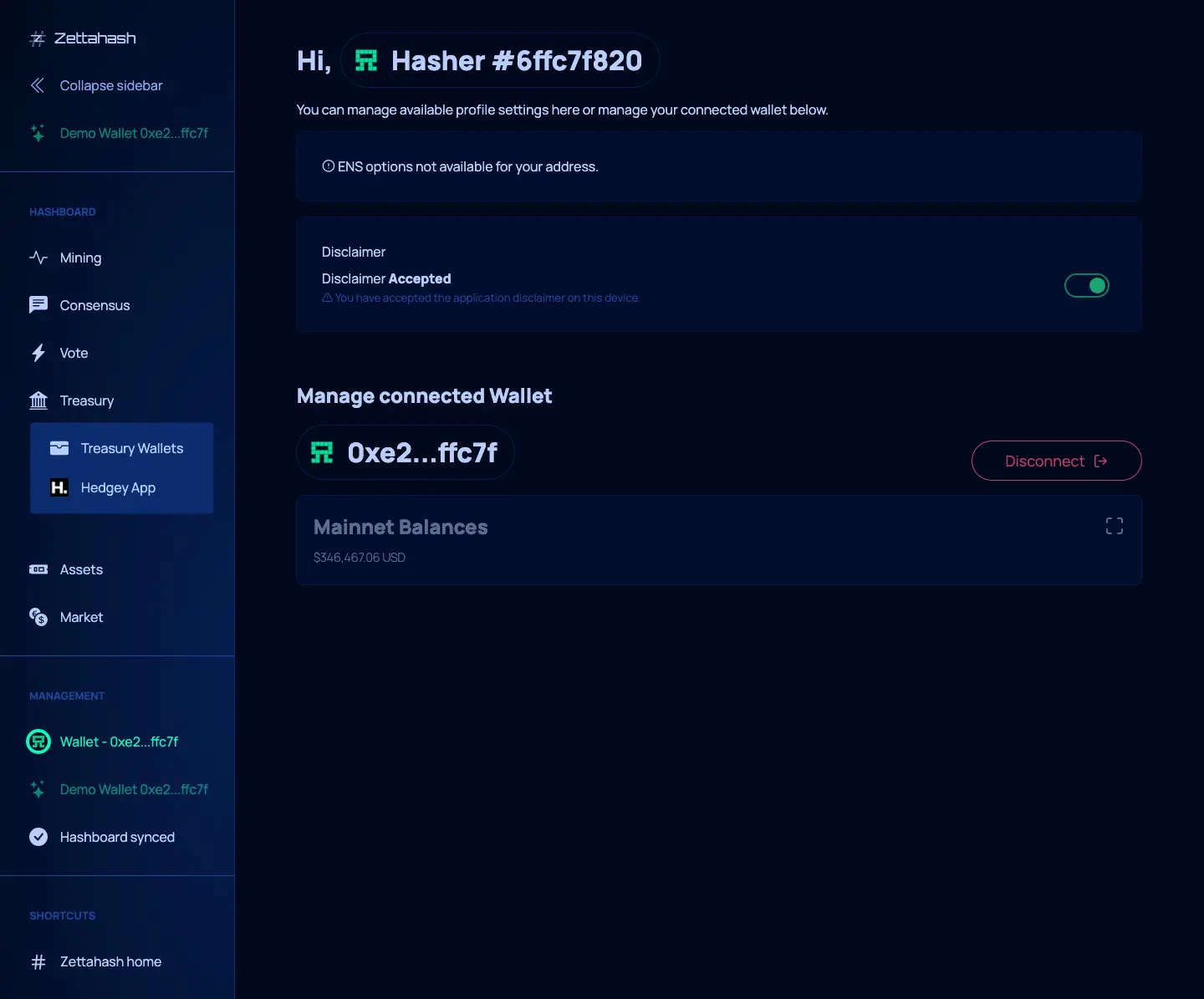Image resolution: width=1204 pixels, height=999 pixels.
Task: Open Demo Wallet link under Management
Action: 134,789
